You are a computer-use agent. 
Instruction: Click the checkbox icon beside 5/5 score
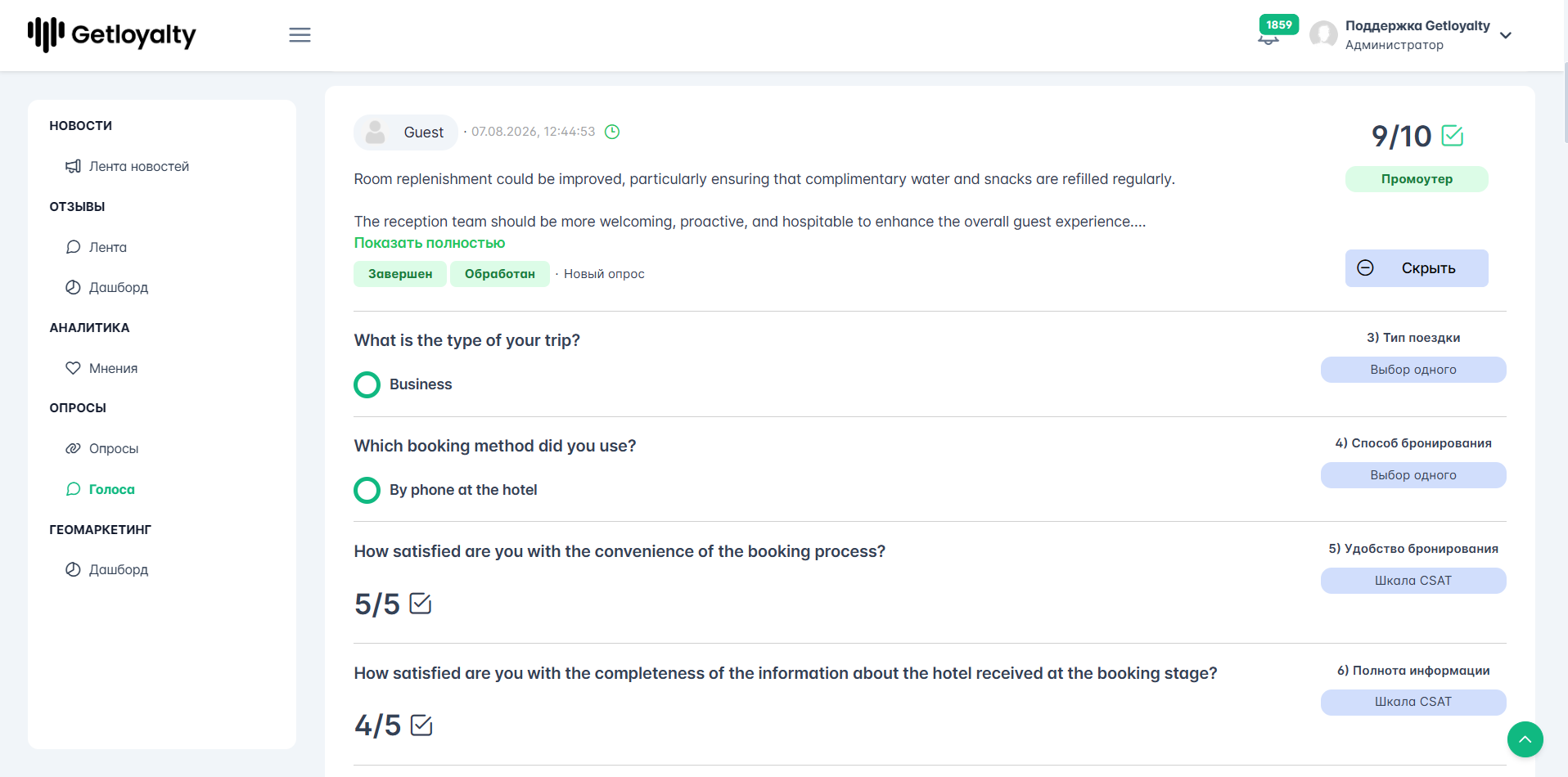pyautogui.click(x=420, y=604)
